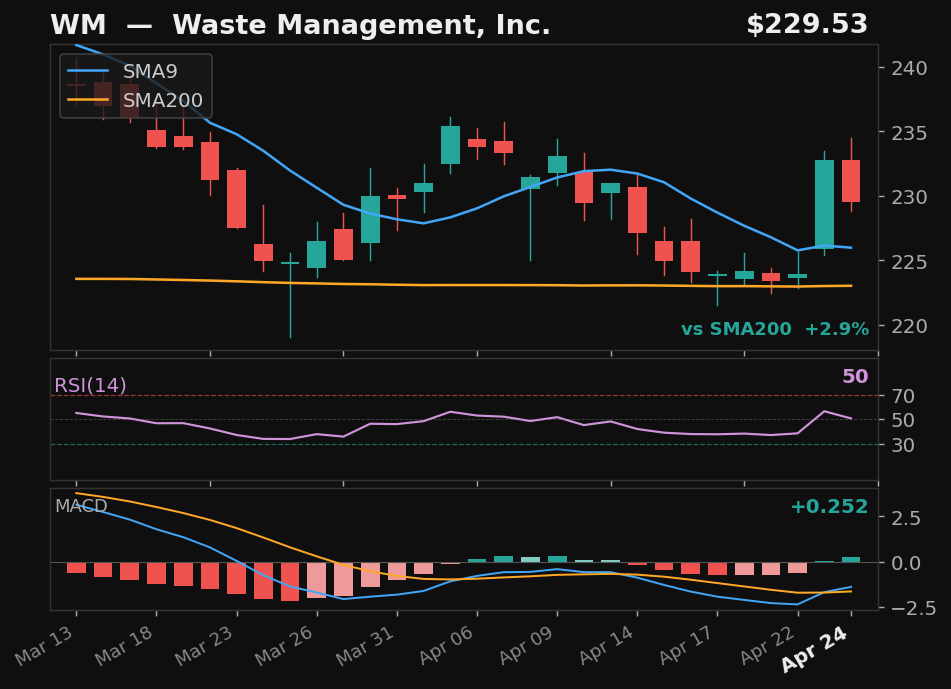This screenshot has height=689, width=951.
Task: Click the MACD zero line
Action: (x=450, y=562)
